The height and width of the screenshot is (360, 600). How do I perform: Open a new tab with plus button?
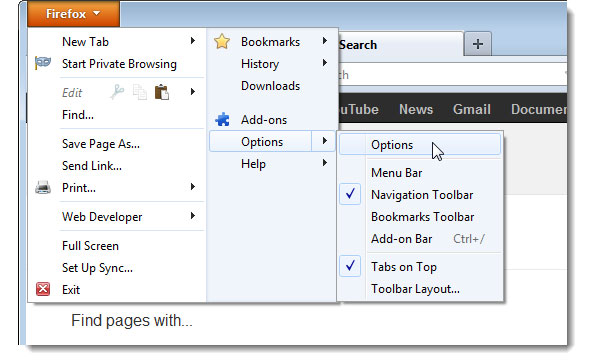pyautogui.click(x=478, y=44)
